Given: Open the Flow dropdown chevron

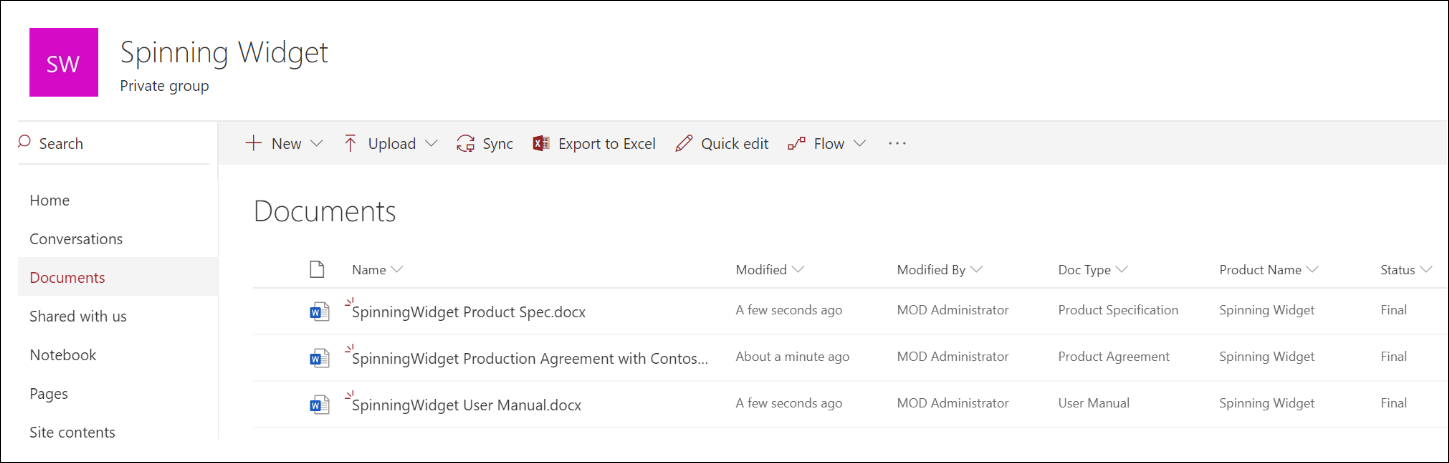Looking at the screenshot, I should (859, 144).
